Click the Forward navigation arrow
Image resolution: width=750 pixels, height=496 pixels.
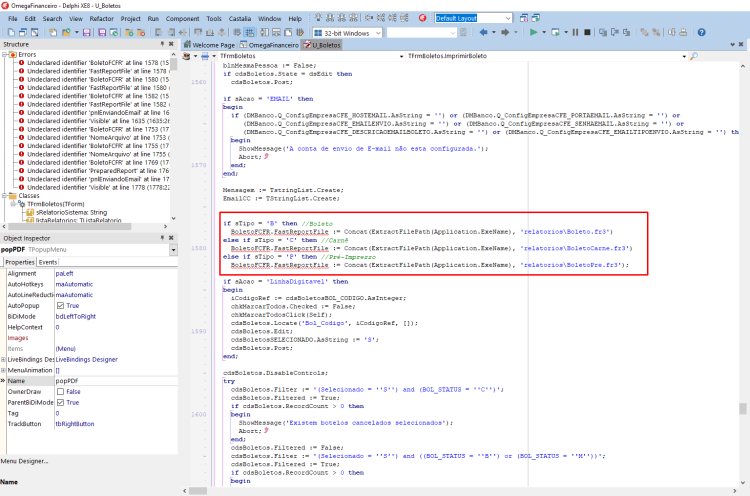(x=505, y=33)
